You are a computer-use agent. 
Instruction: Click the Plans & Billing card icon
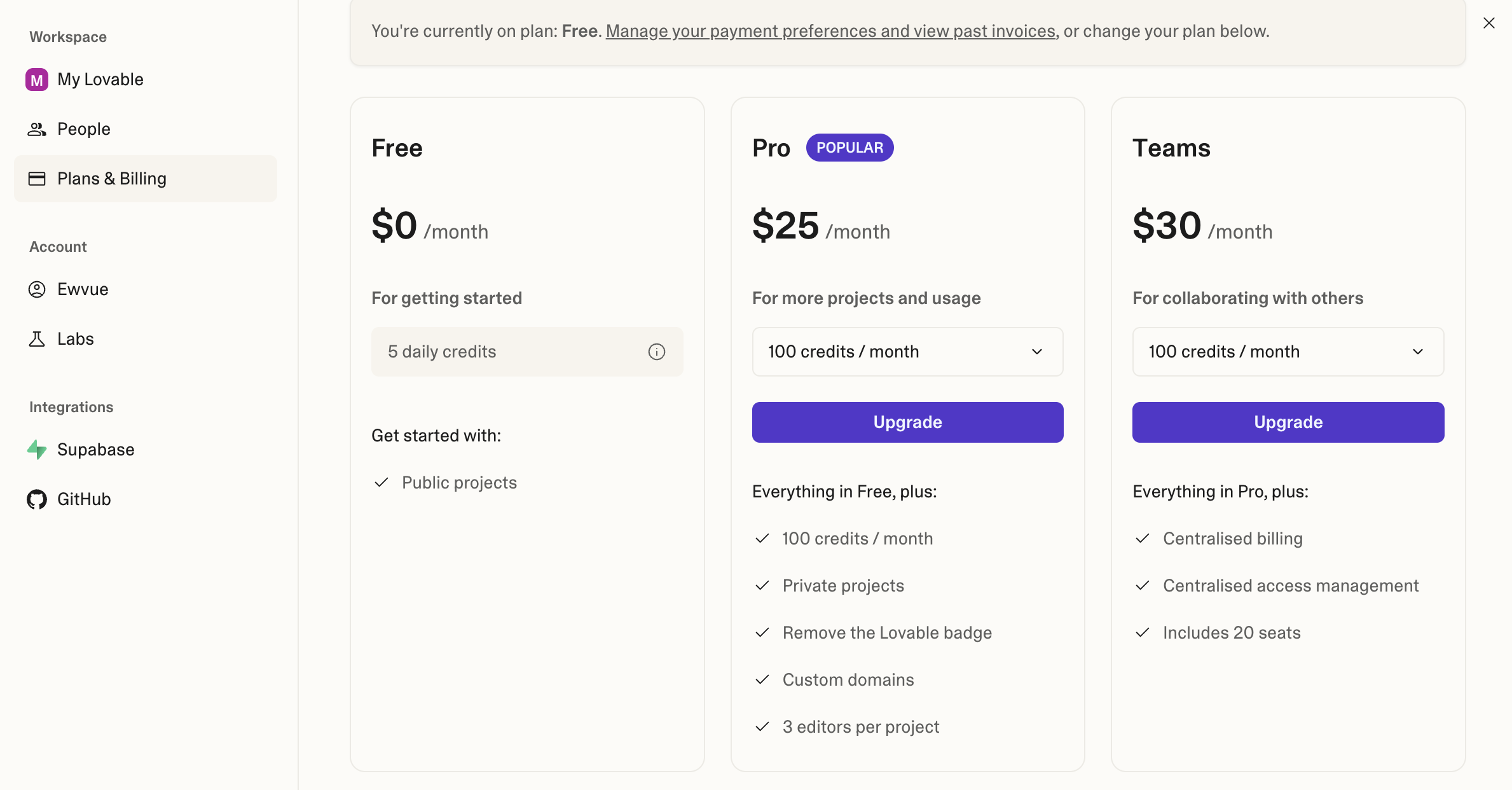[x=37, y=179]
